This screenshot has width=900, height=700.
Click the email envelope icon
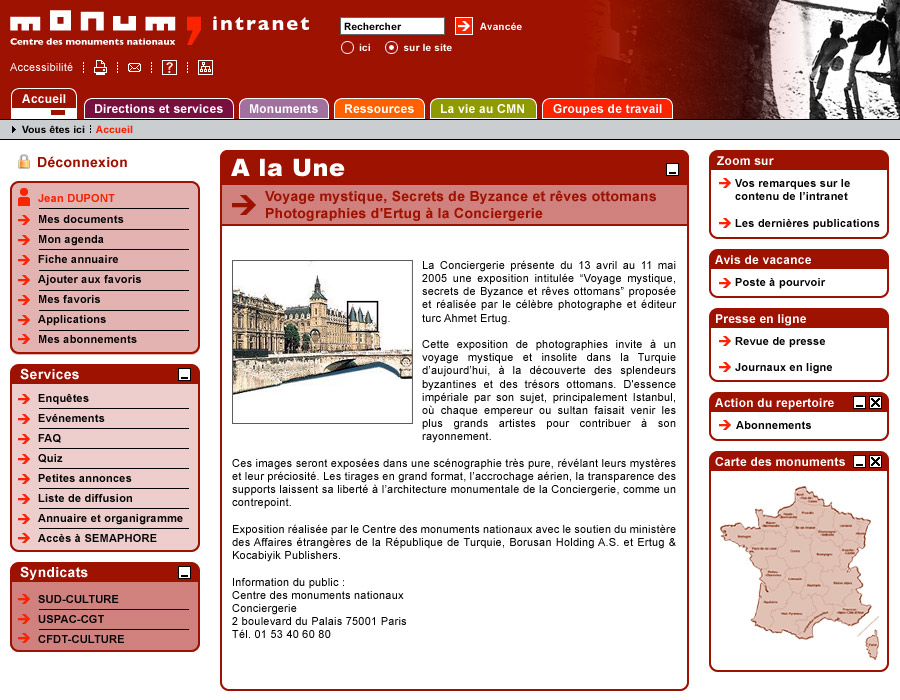tap(134, 68)
